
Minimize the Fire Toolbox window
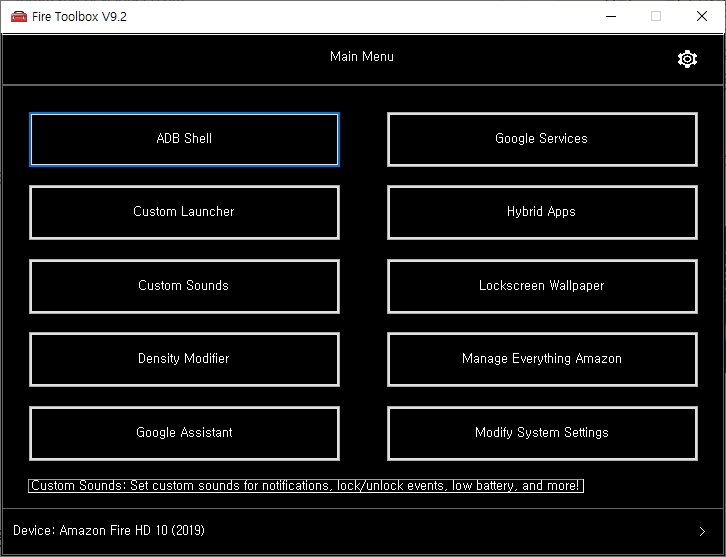(611, 17)
